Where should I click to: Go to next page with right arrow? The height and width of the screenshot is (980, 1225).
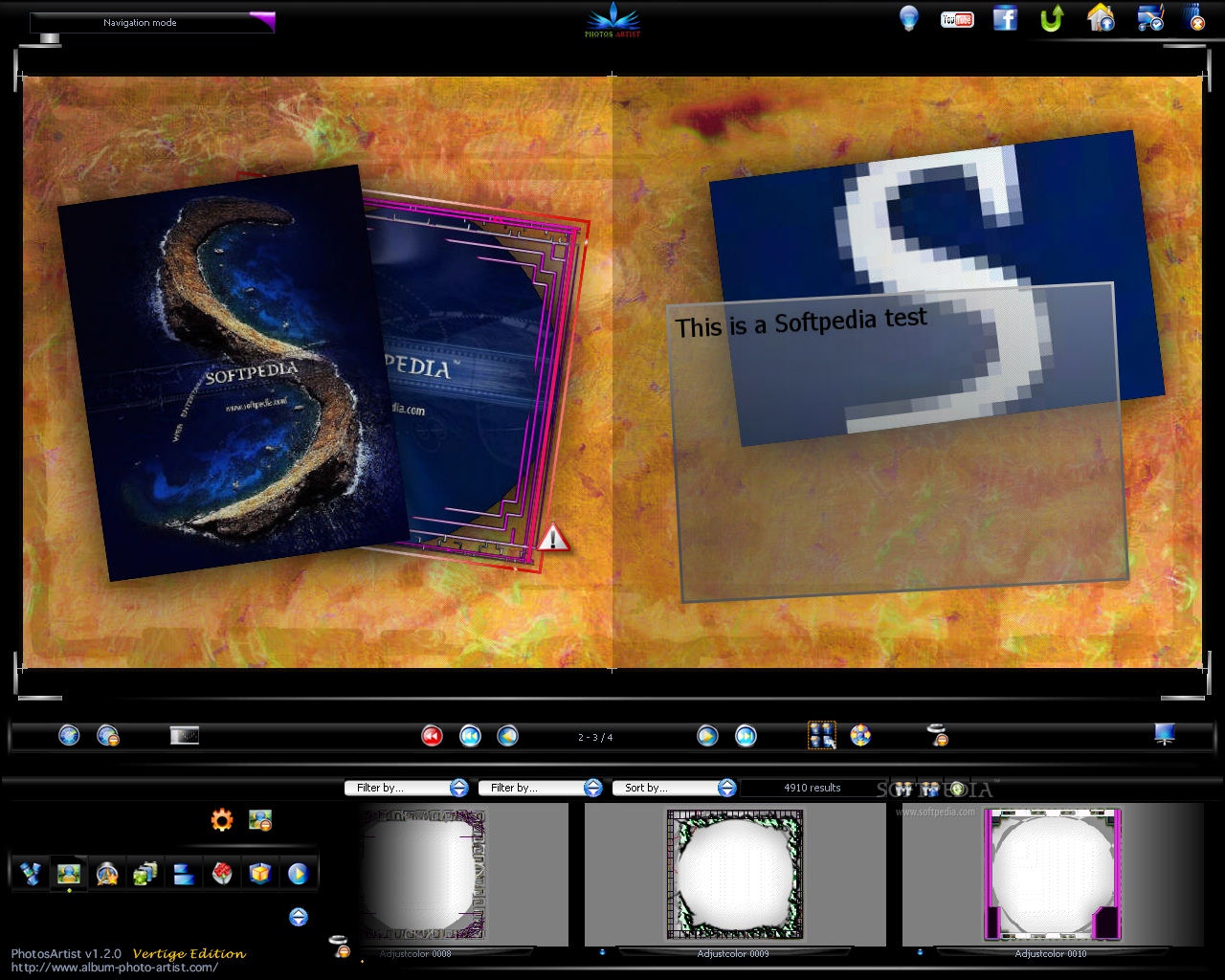(707, 735)
